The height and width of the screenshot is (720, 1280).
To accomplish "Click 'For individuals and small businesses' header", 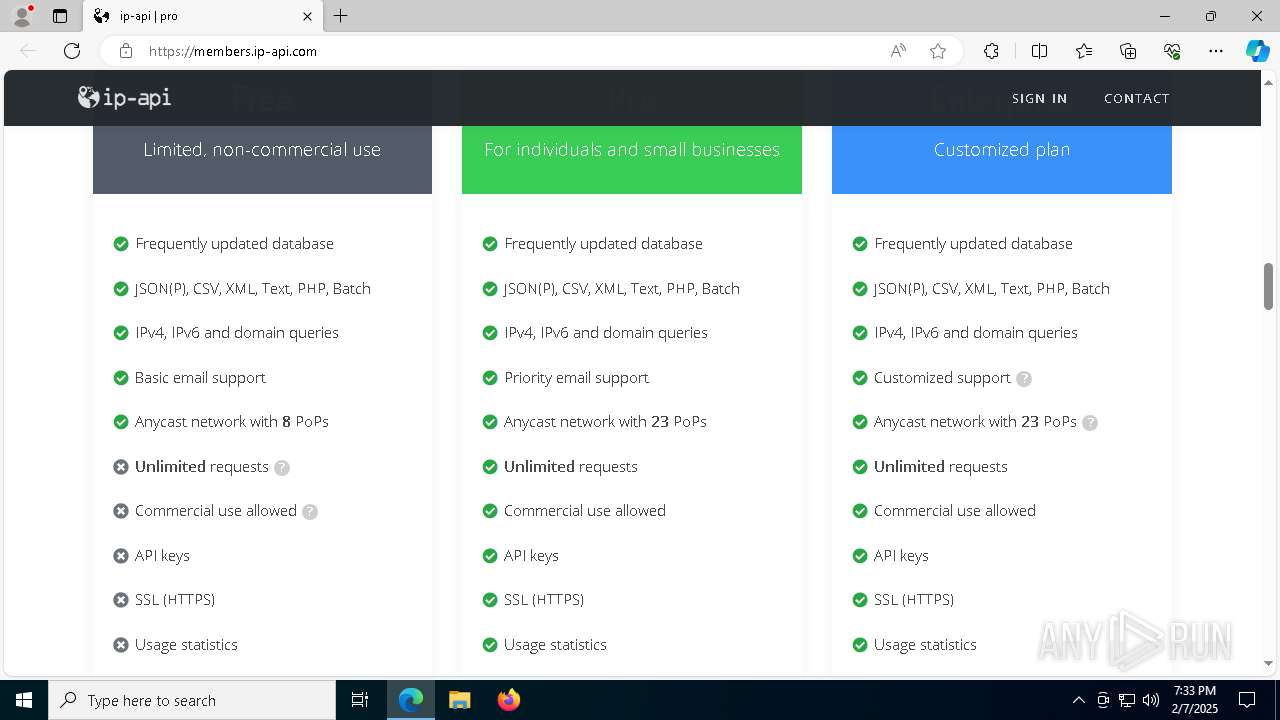I will click(x=632, y=149).
